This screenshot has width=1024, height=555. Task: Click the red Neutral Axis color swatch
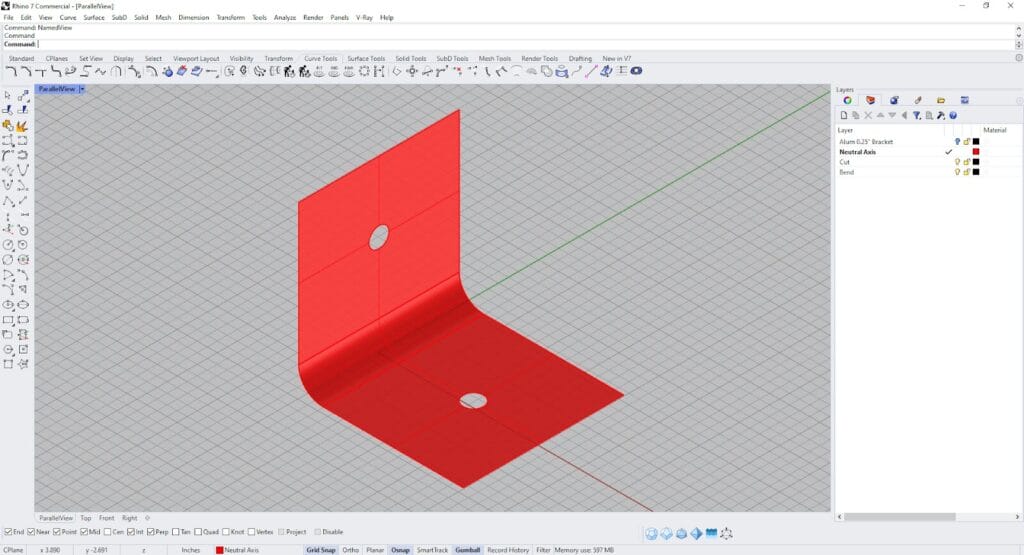pyautogui.click(x=975, y=152)
